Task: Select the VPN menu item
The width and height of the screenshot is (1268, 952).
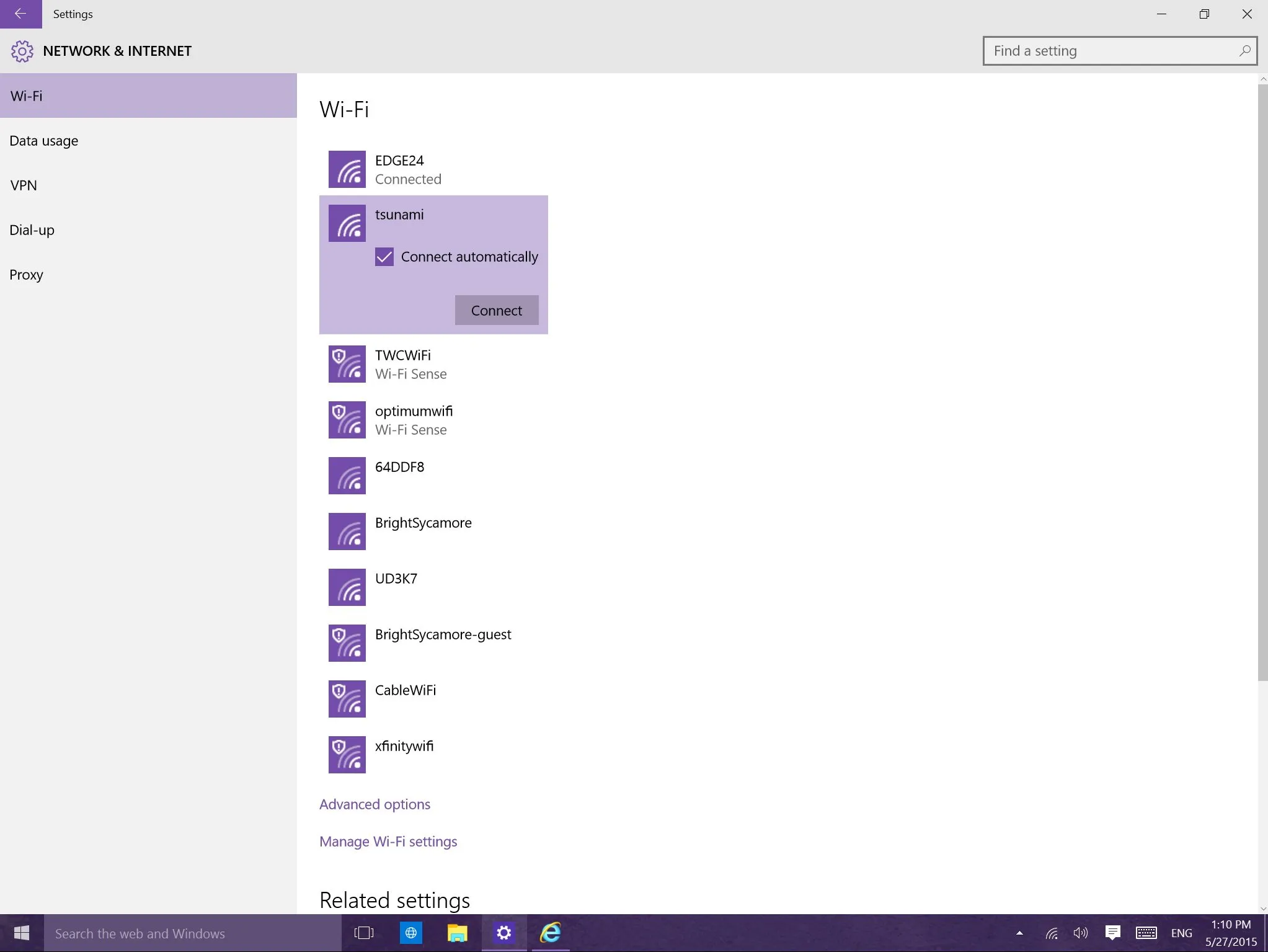Action: coord(23,184)
